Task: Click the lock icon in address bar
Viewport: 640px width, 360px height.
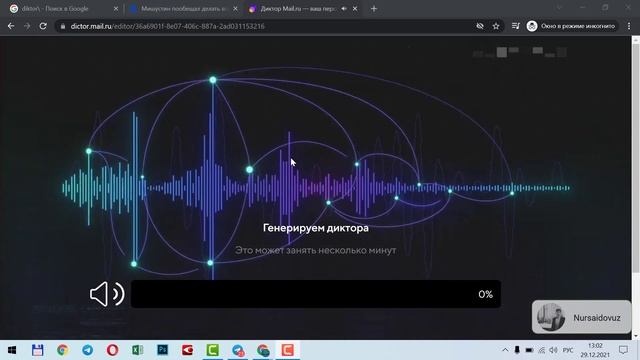Action: click(x=62, y=26)
